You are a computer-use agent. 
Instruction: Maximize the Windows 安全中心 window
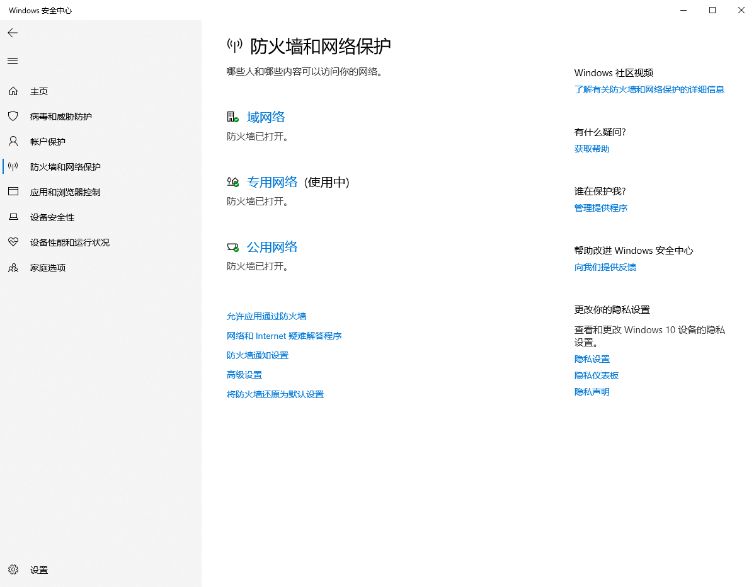point(712,10)
